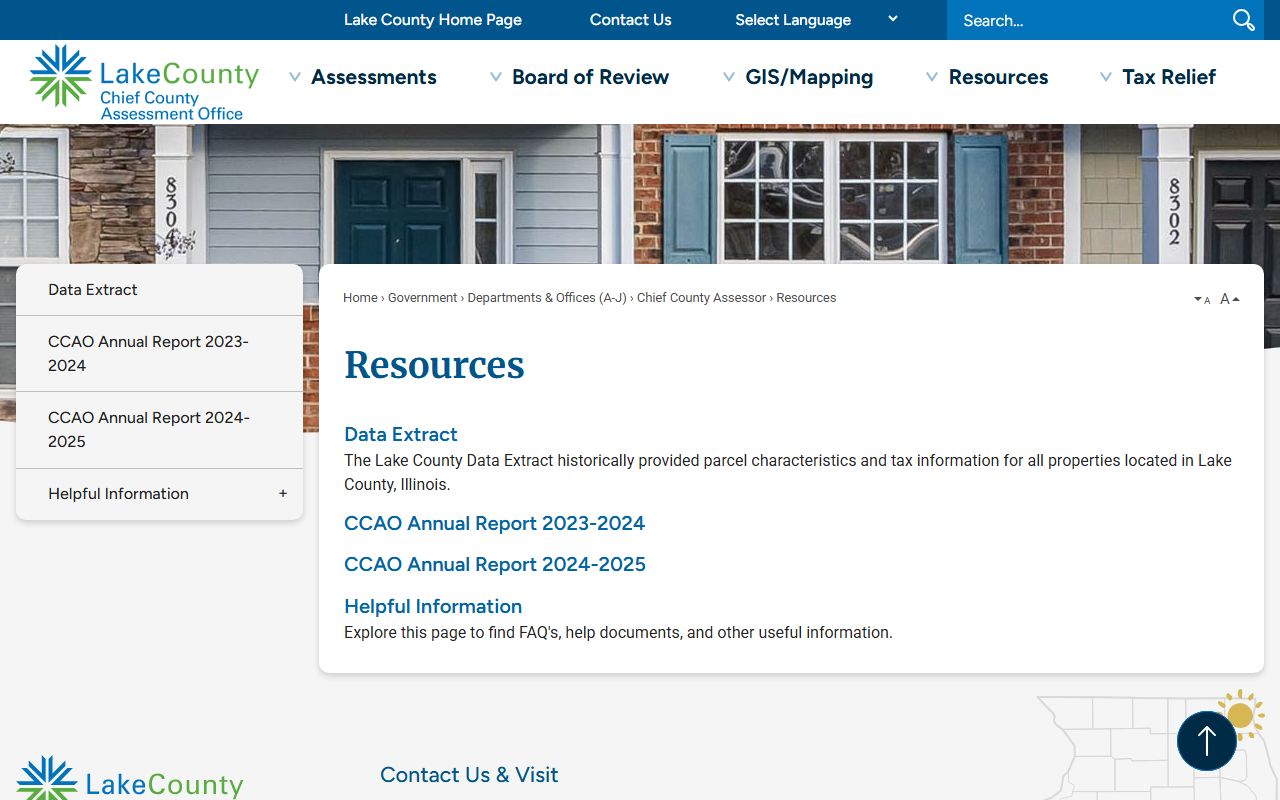Click the Contact Us & Visit heading
Screen dimensions: 1280x800
tap(469, 775)
